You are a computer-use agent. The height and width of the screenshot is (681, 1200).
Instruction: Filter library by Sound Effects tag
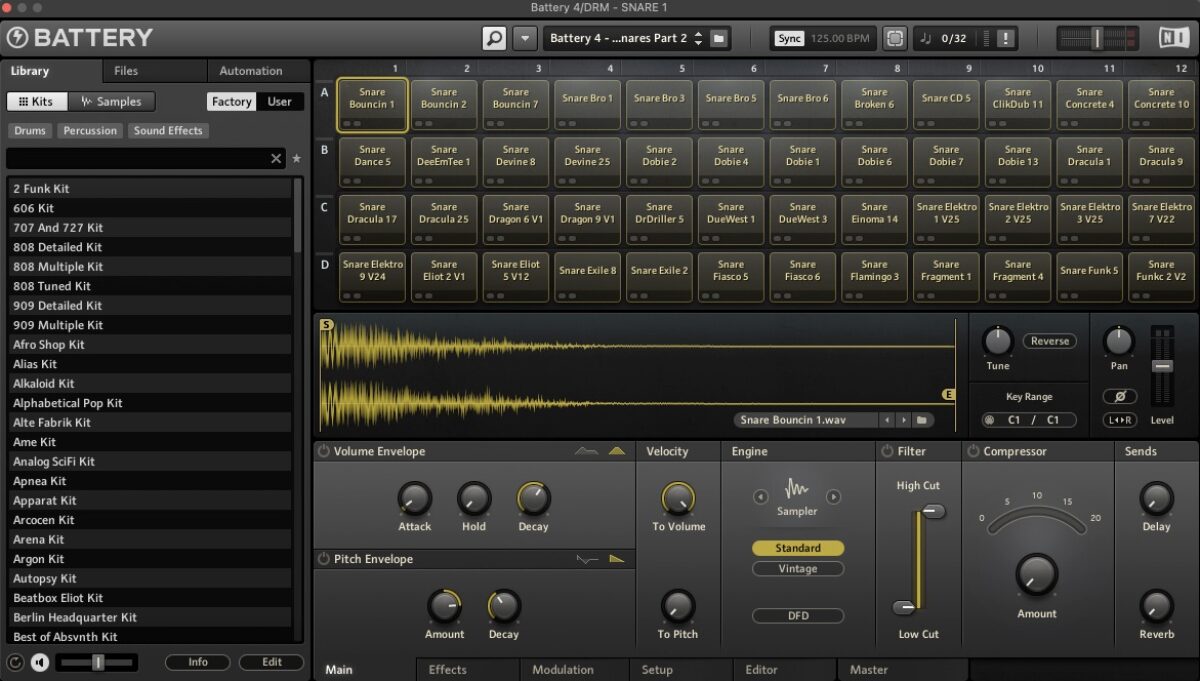coord(168,131)
